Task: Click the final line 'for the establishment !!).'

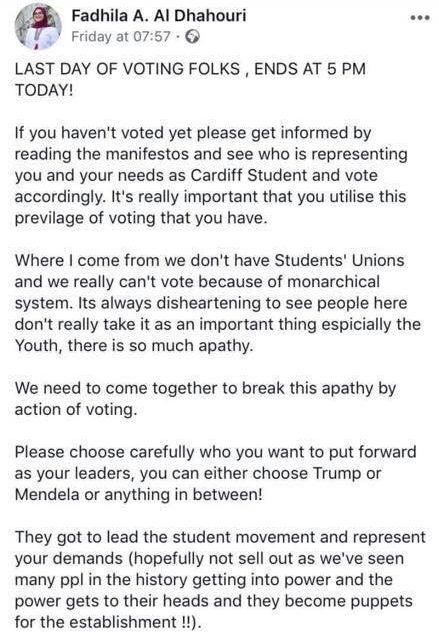Action: tap(108, 622)
